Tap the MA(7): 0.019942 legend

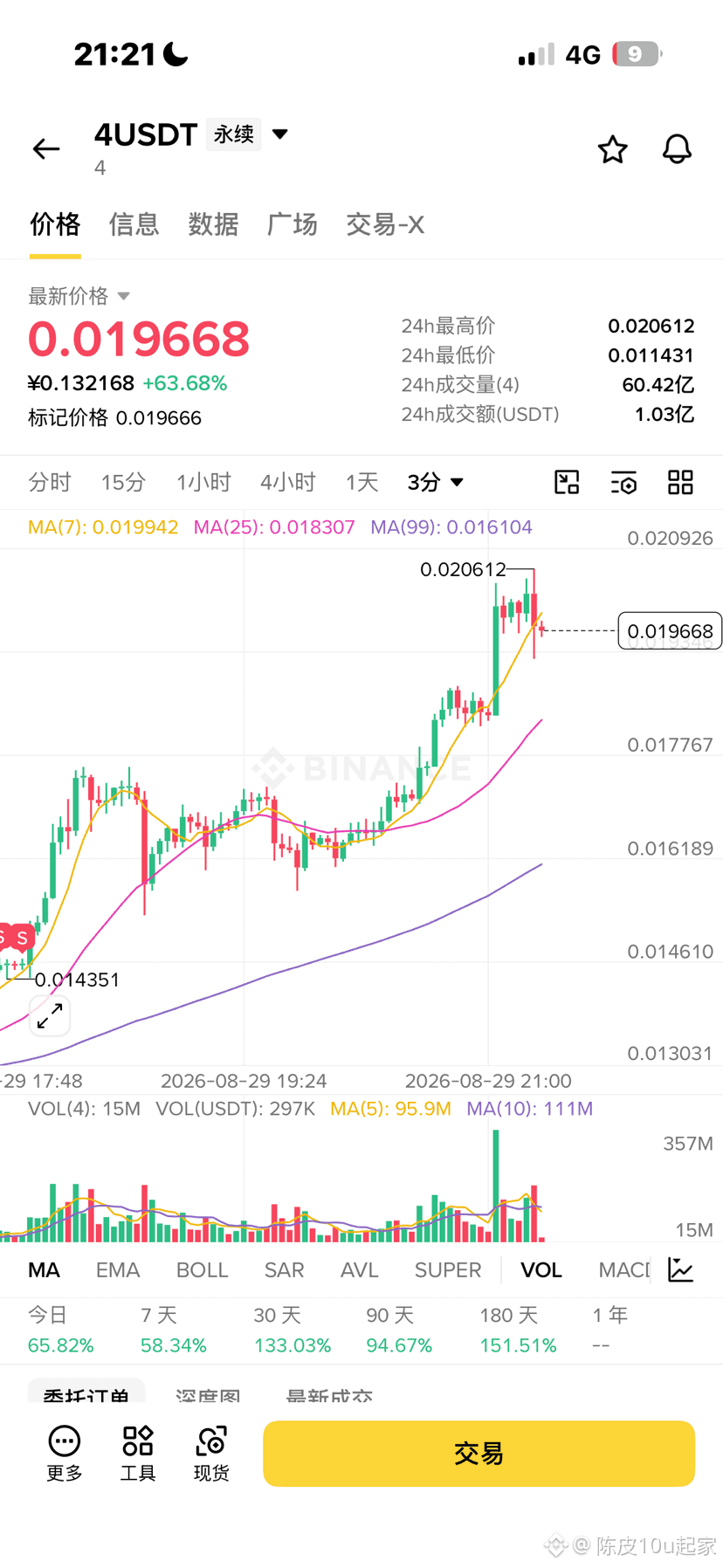103,527
